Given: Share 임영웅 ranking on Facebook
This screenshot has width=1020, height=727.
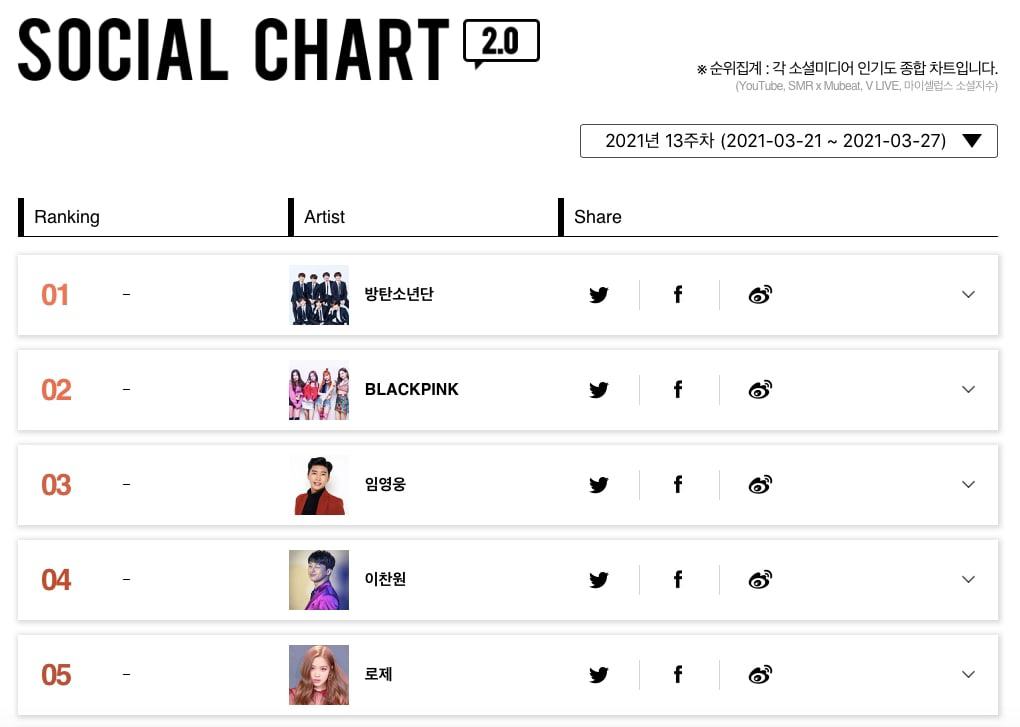Looking at the screenshot, I should pos(678,485).
